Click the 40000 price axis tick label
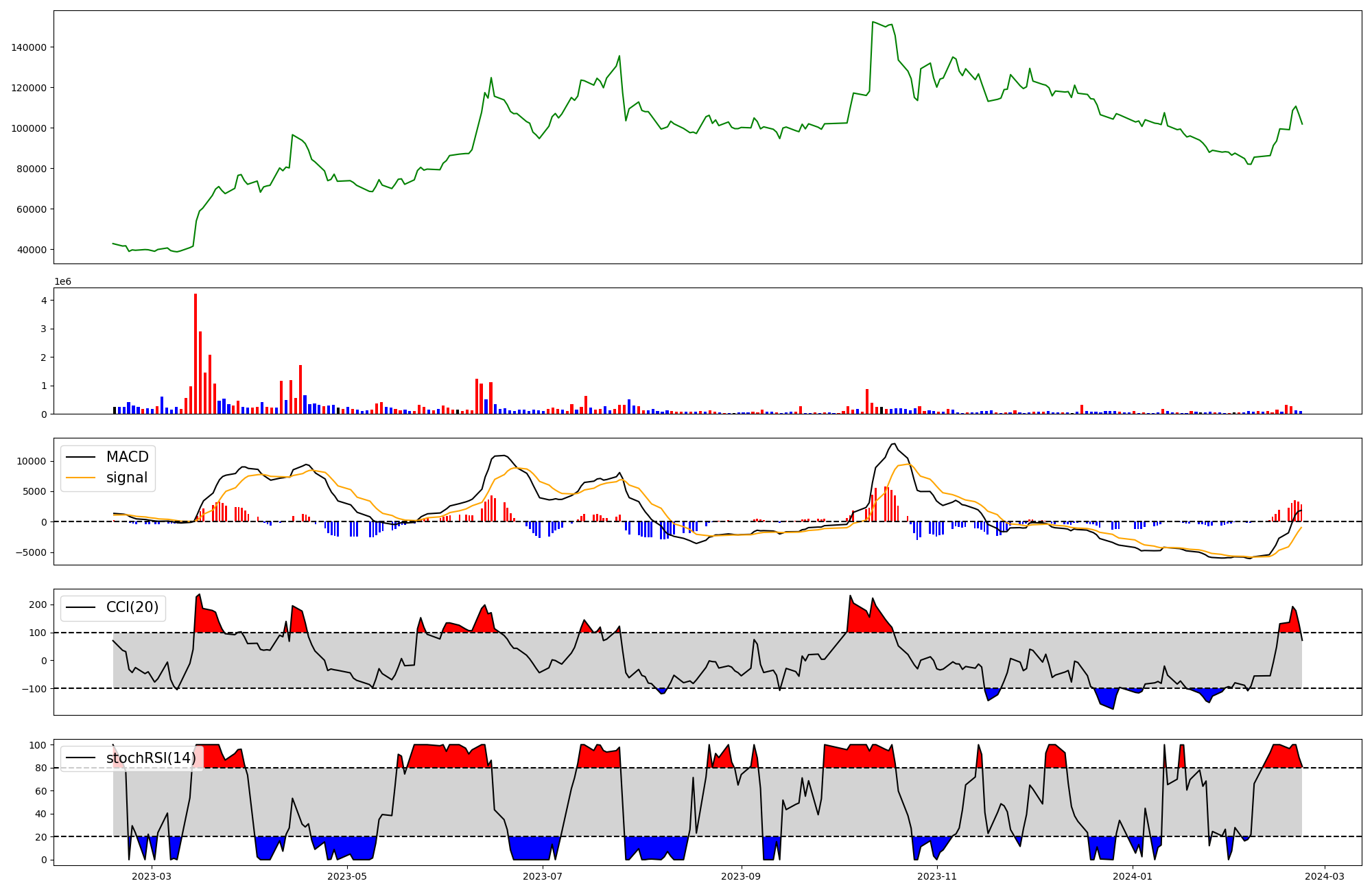 tap(32, 250)
